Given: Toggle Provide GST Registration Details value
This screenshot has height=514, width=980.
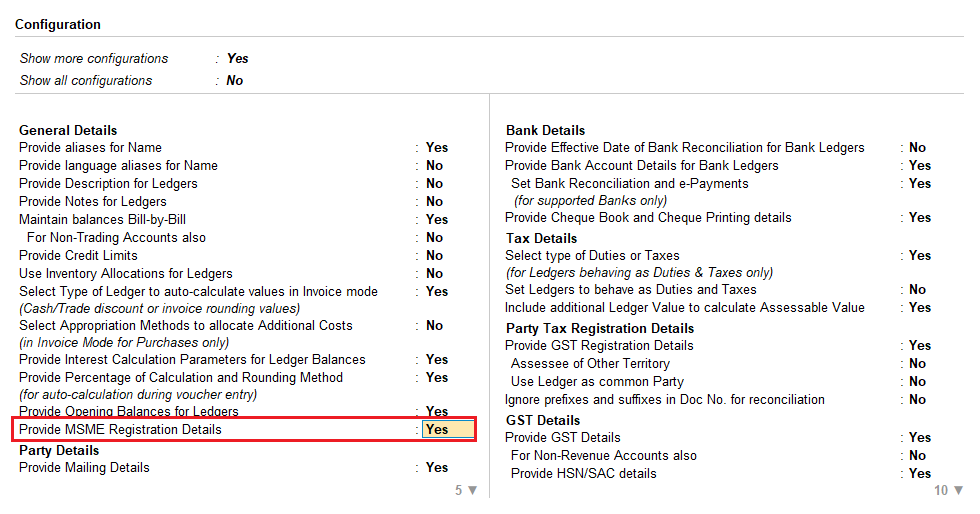Looking at the screenshot, I should [920, 346].
